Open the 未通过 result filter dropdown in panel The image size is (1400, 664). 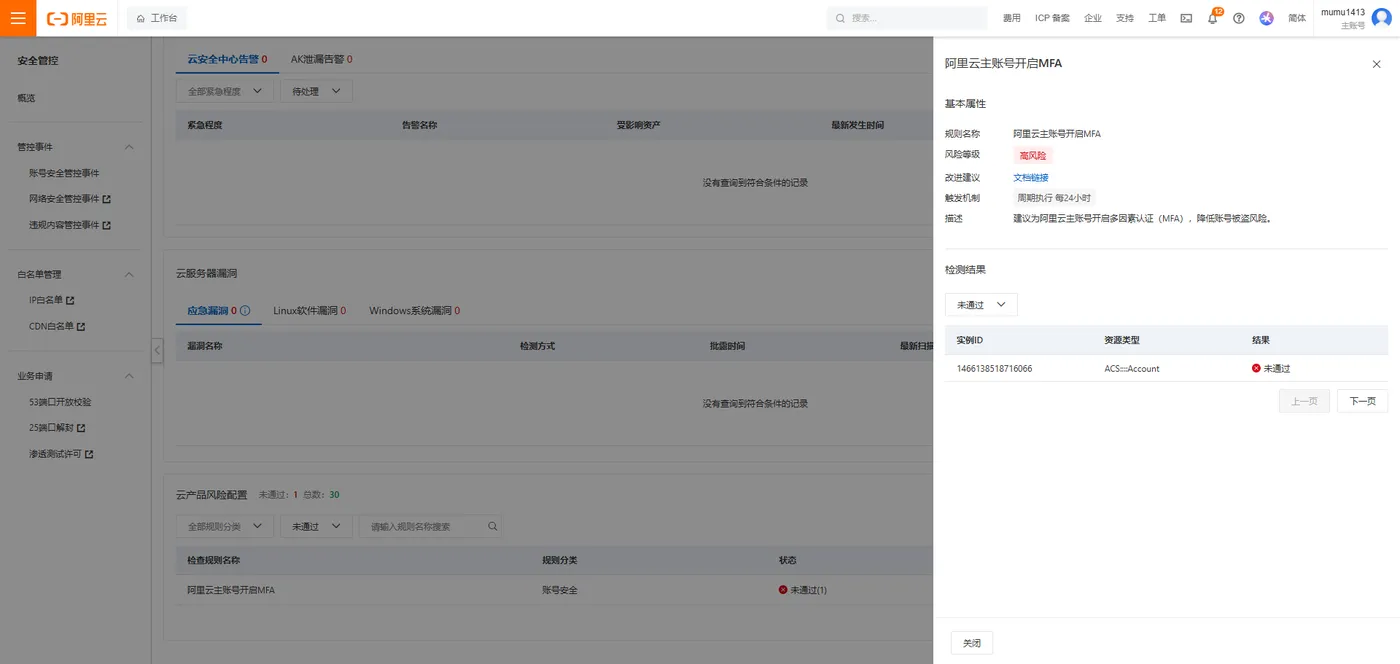981,305
